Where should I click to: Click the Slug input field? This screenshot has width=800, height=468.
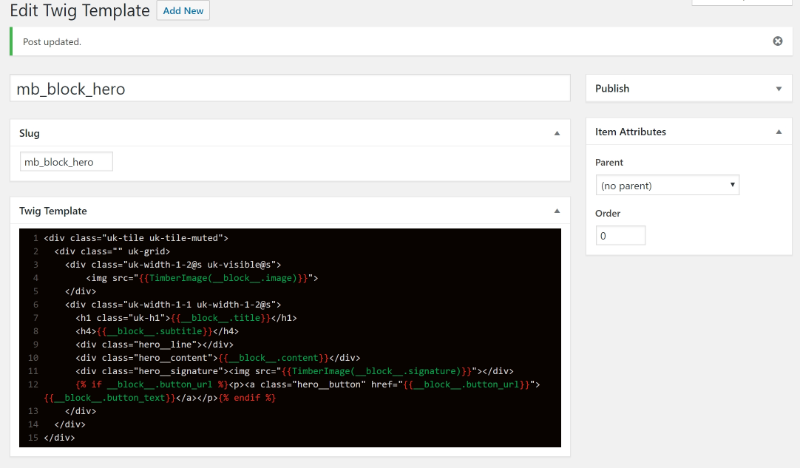[66, 162]
